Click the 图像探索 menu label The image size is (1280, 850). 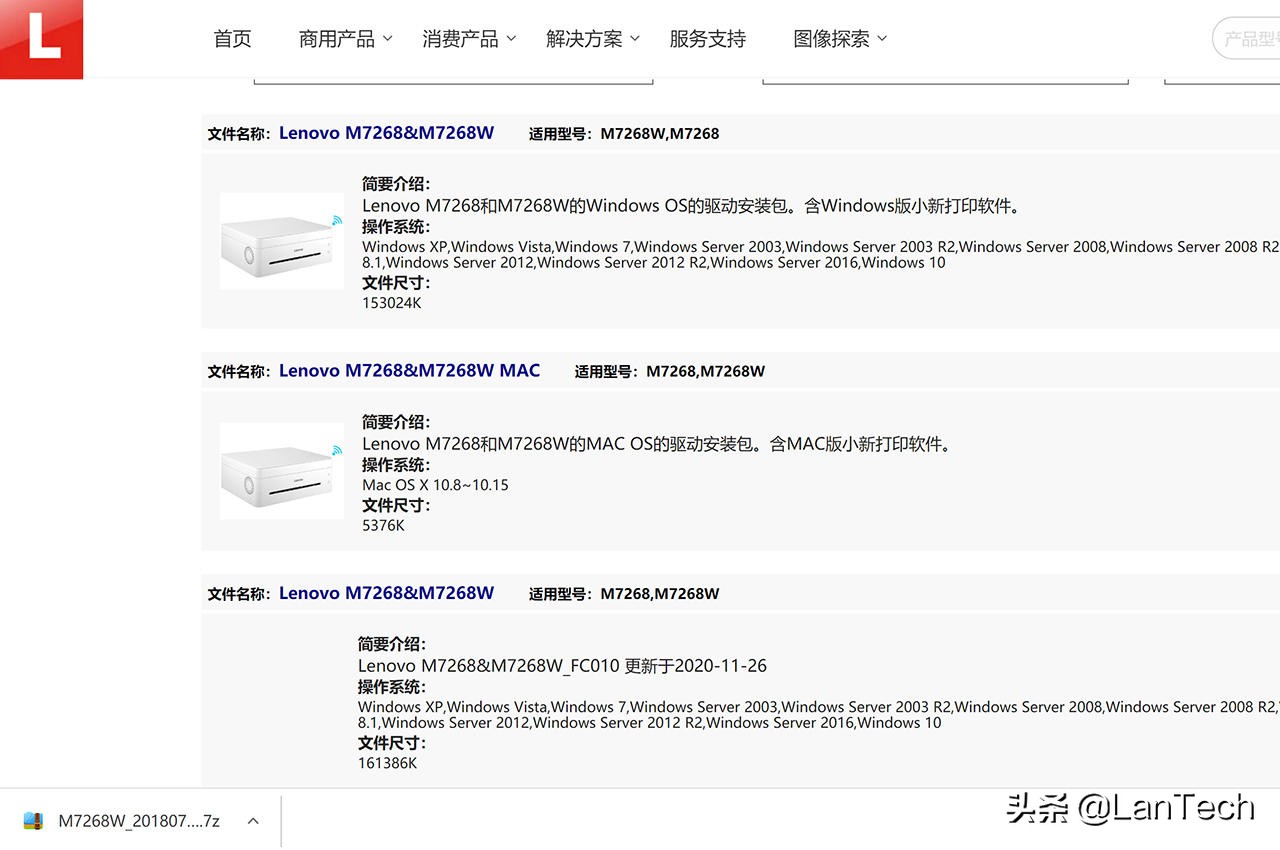pos(830,38)
